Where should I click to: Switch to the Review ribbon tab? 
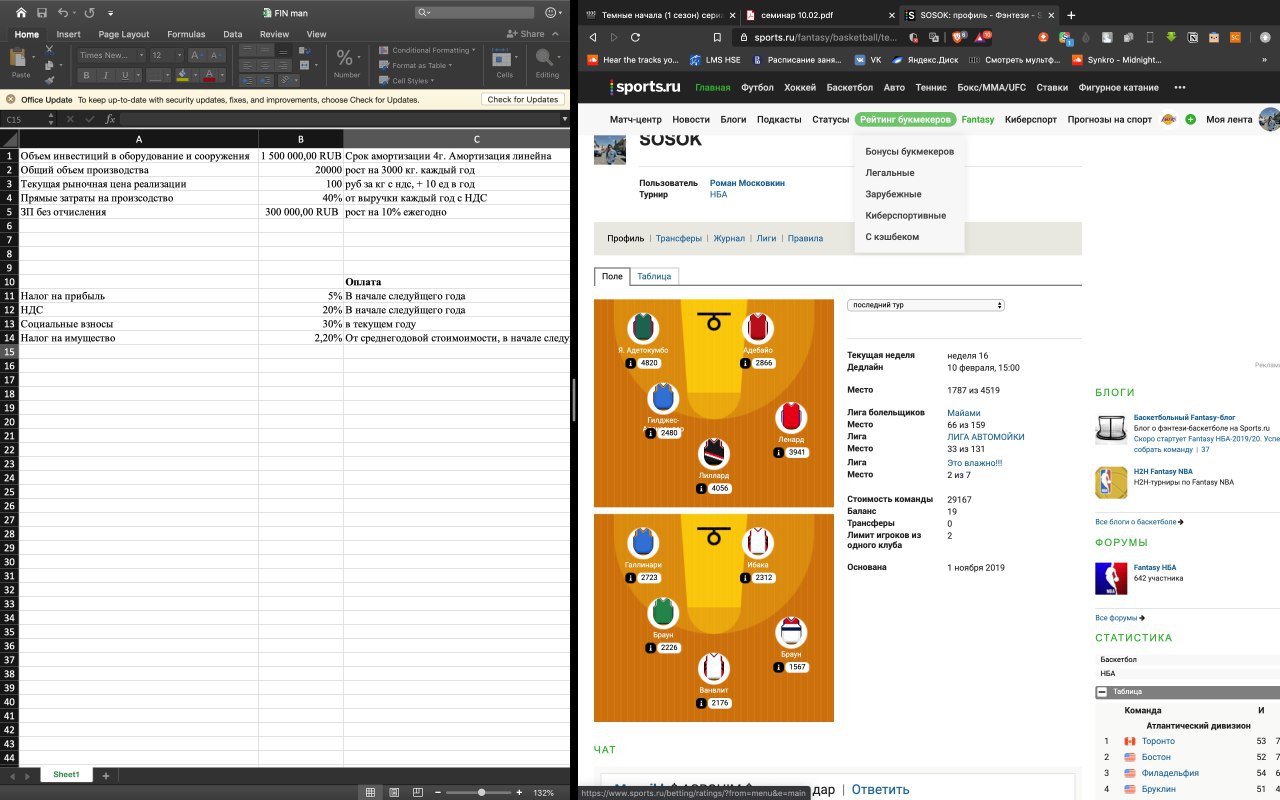click(274, 34)
